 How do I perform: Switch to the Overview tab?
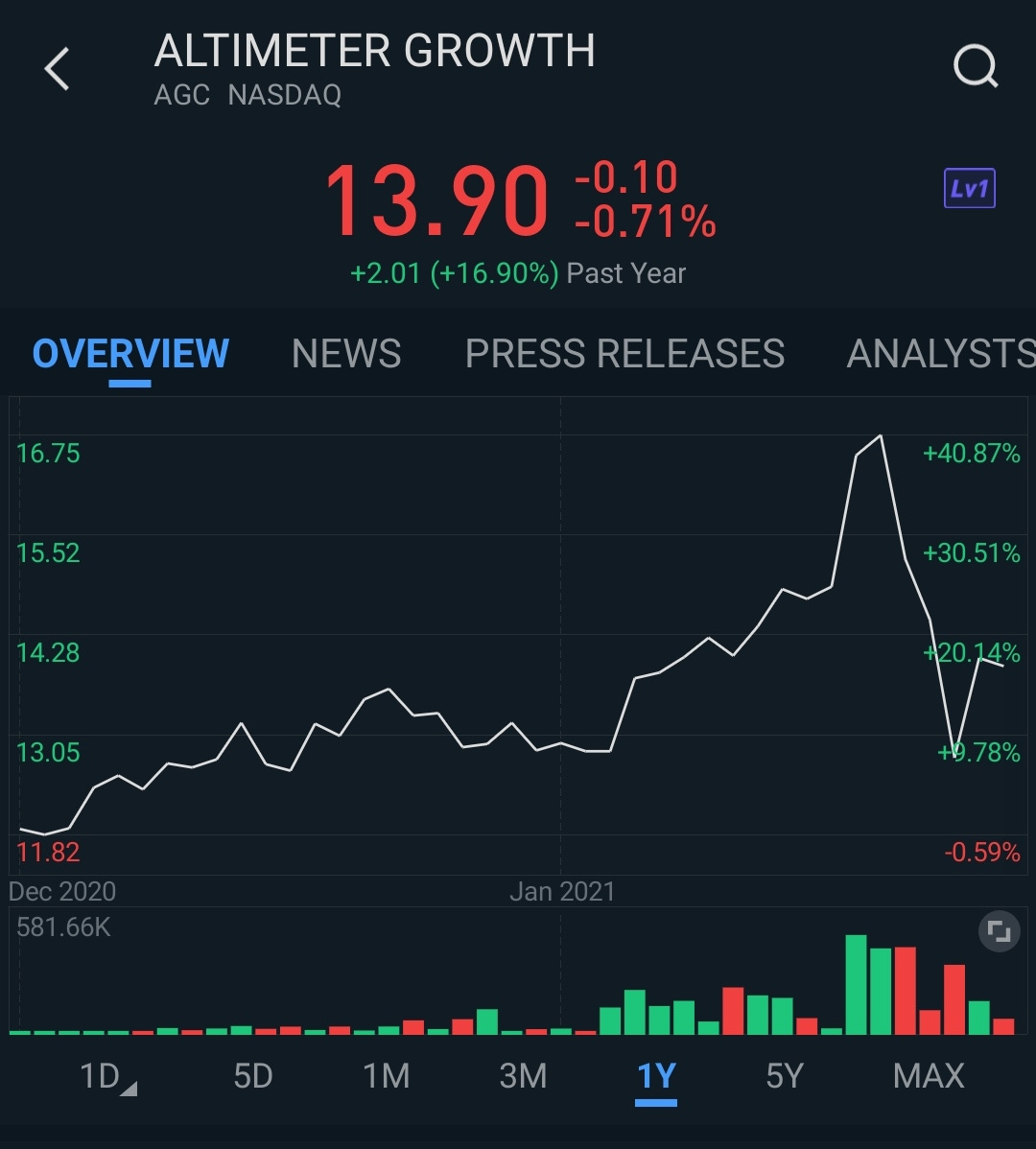tap(130, 353)
